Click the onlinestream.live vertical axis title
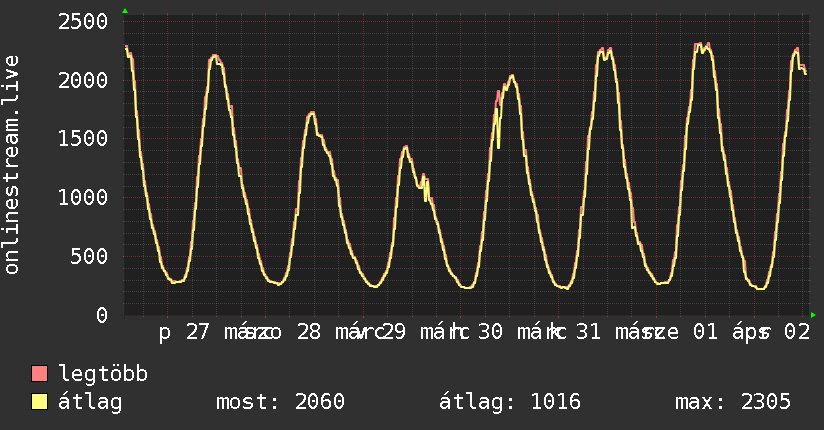Viewport: 824px width, 430px height. 12,166
